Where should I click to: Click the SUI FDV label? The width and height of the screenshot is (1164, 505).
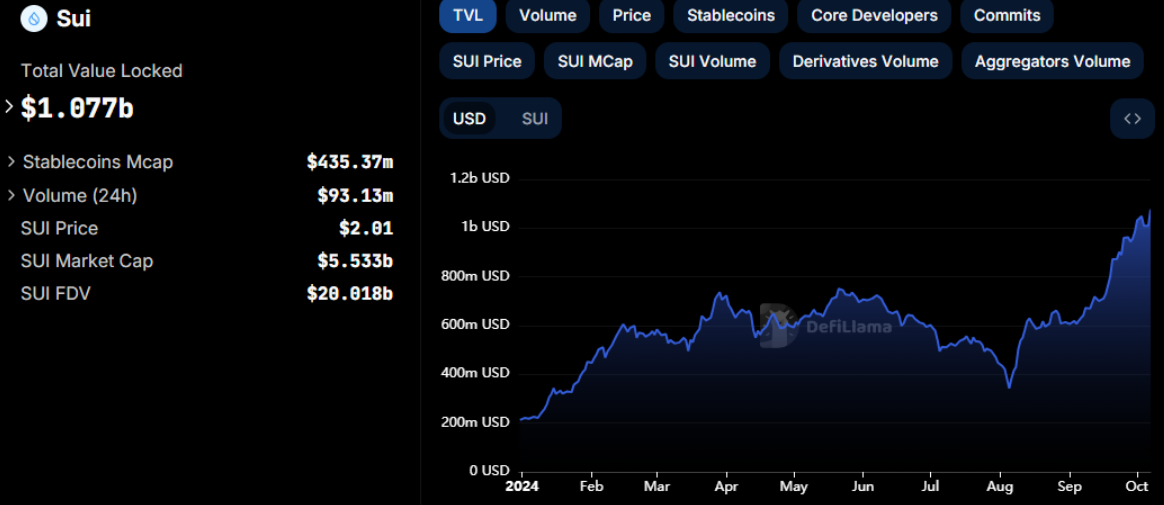[x=56, y=293]
